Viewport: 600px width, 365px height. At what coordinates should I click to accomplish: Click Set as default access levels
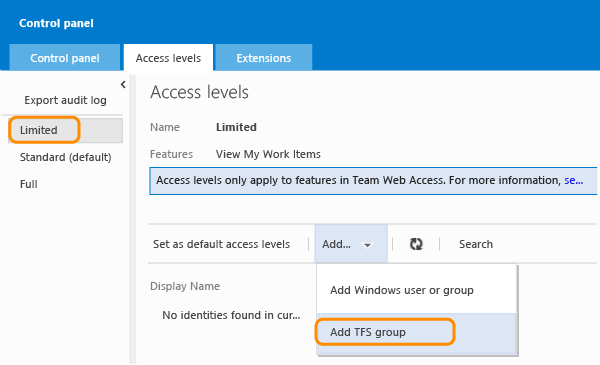point(222,244)
